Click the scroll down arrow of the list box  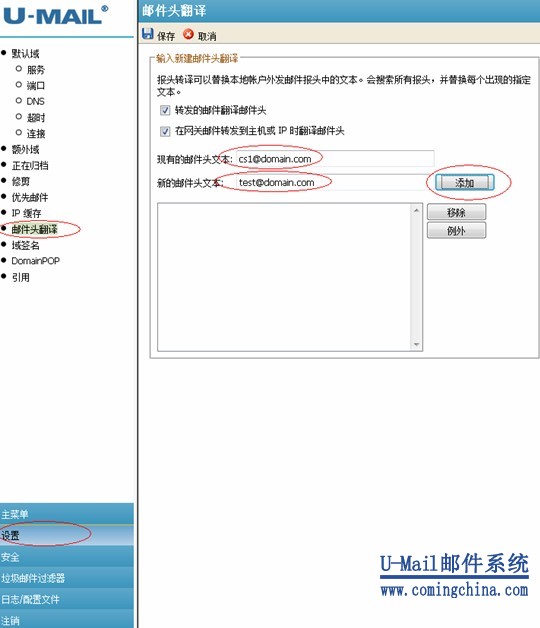click(x=417, y=344)
